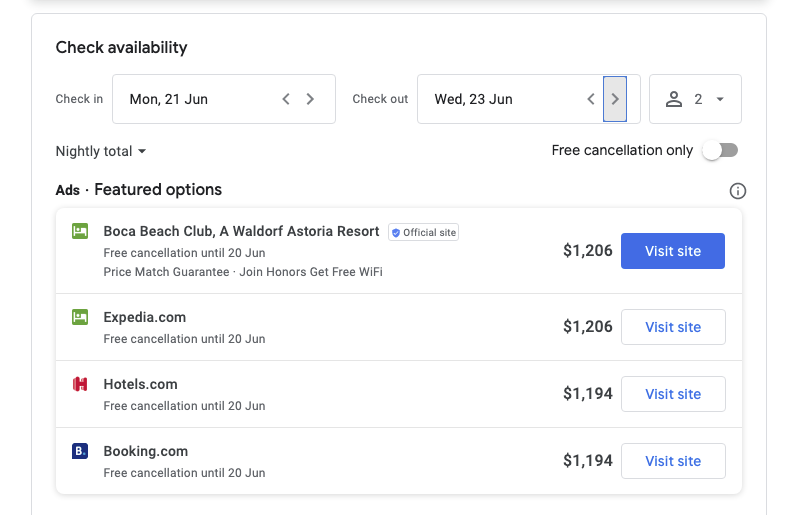Viewport: 787px width, 515px height.
Task: Advance check-out date to next day
Action: tap(615, 99)
